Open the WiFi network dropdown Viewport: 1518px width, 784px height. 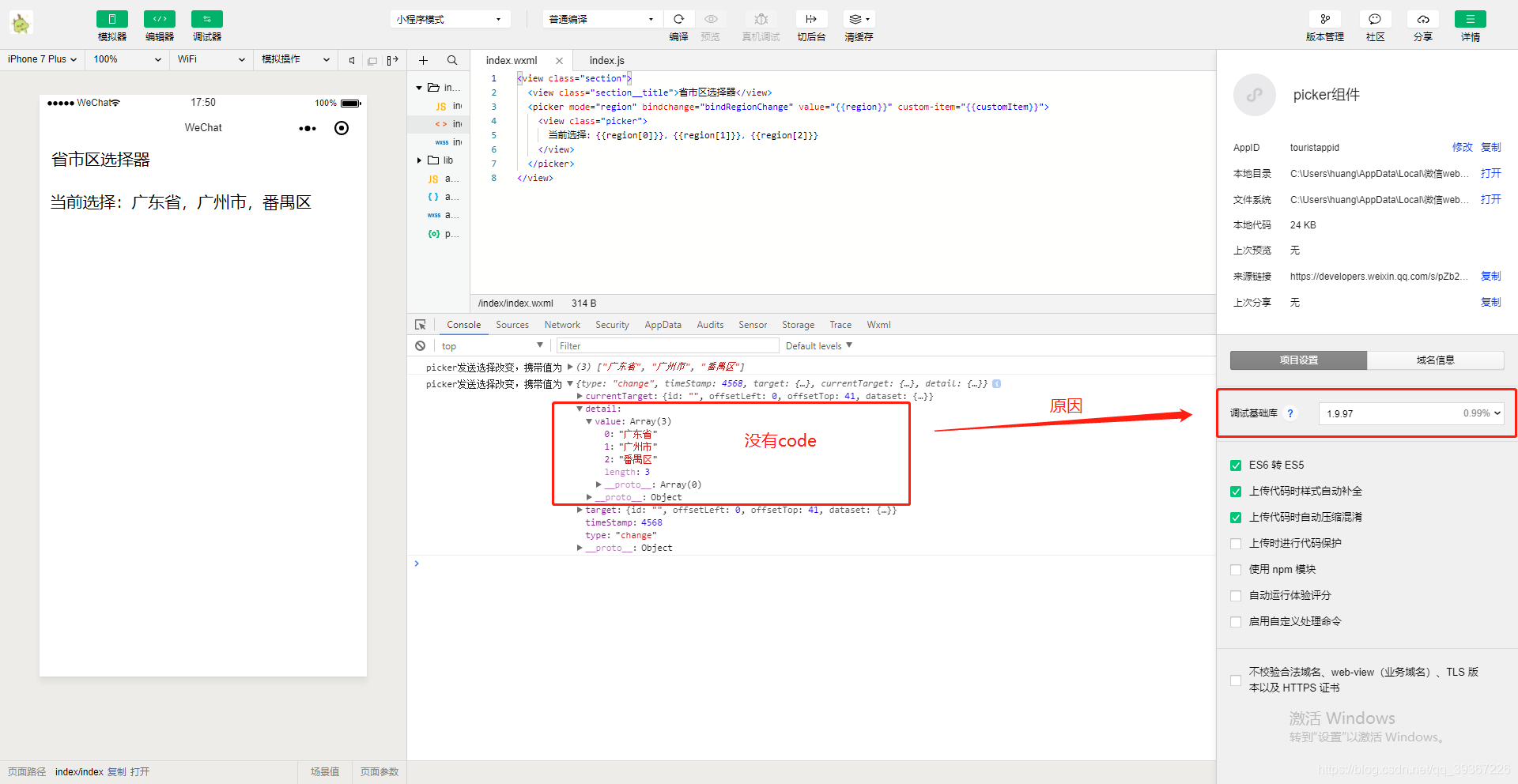[211, 59]
